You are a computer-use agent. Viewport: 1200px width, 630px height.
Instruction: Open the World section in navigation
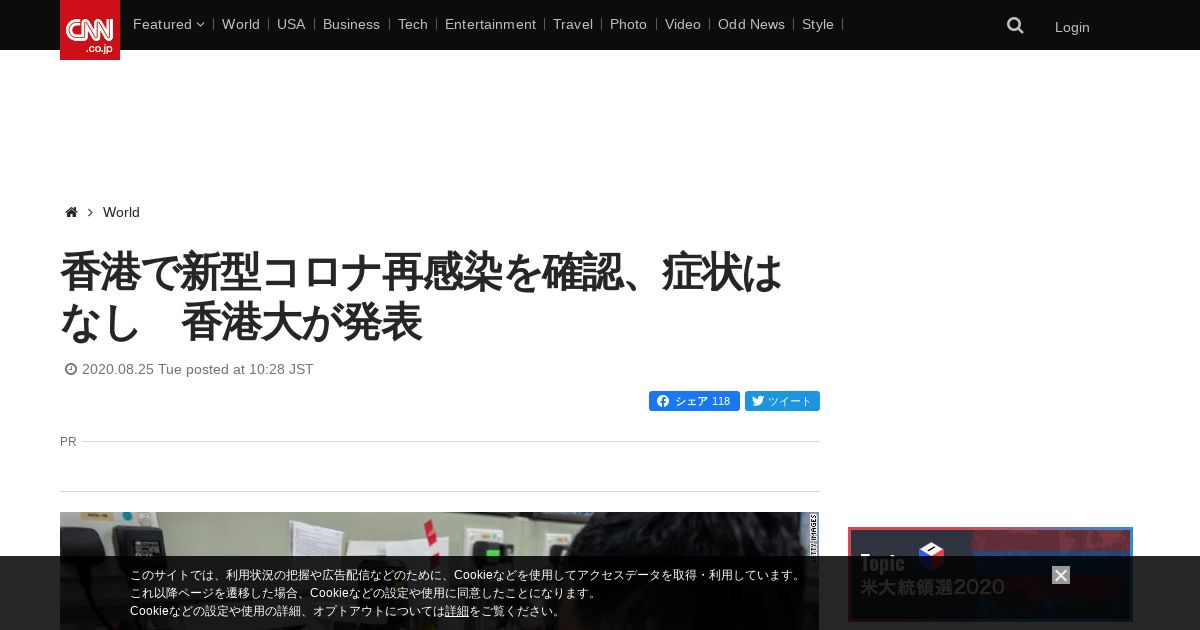(x=241, y=24)
